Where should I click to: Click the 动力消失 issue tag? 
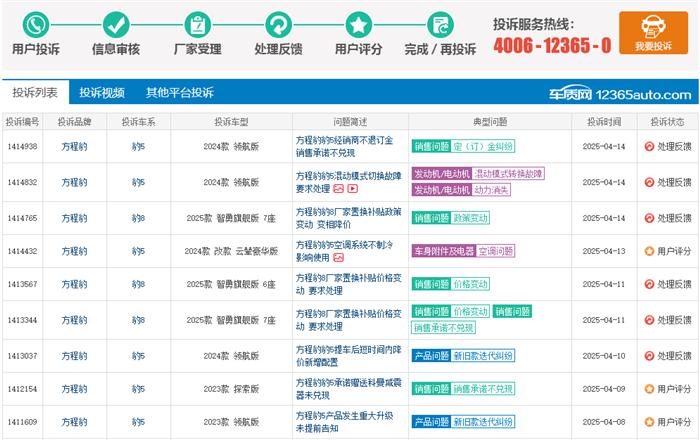[x=491, y=190]
